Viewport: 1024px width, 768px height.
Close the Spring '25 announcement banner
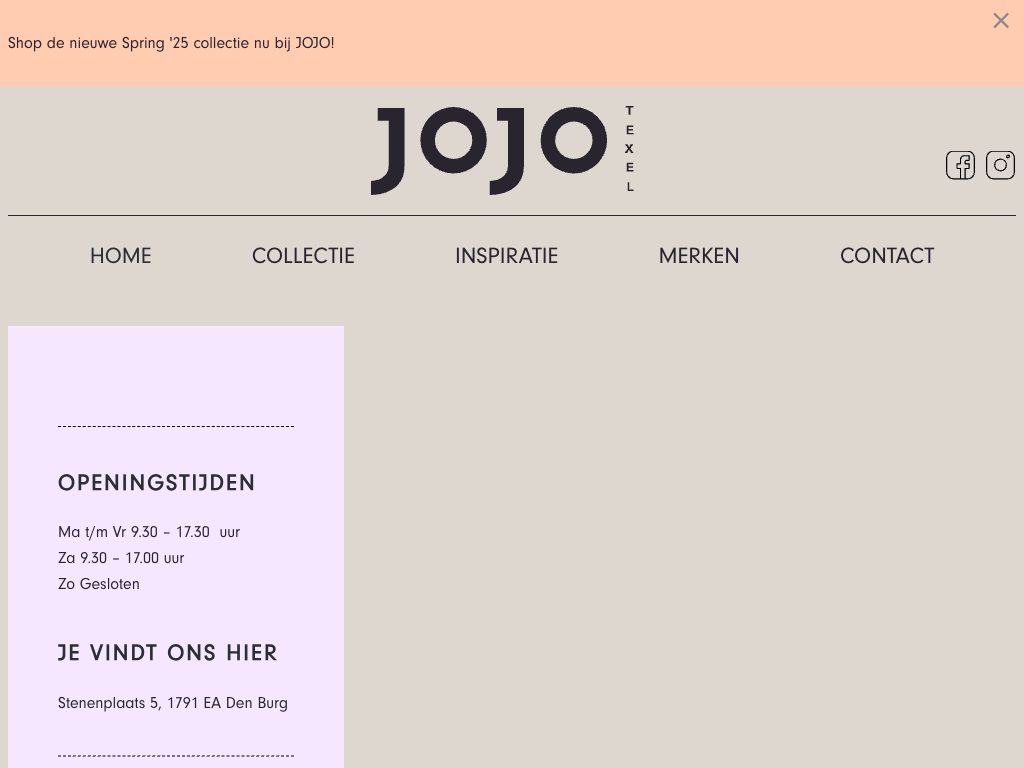[1000, 21]
